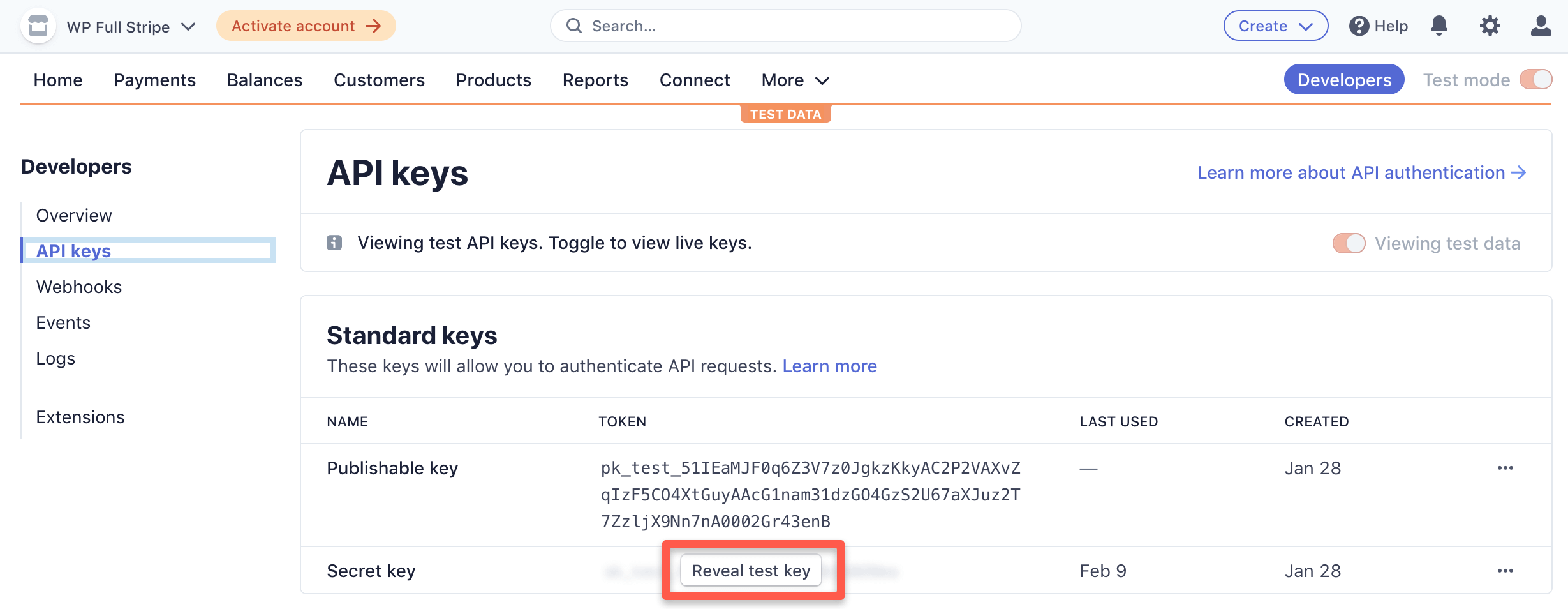Expand the More navigation menu
This screenshot has width=1568, height=609.
click(x=794, y=80)
